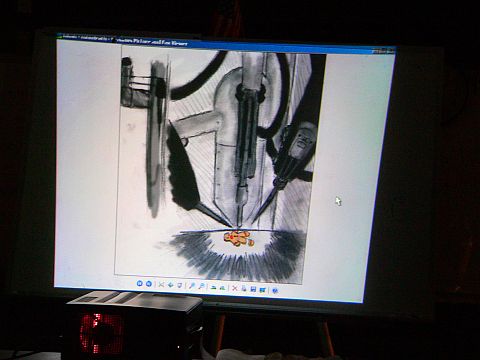Select the Best Fit view icon

click(x=161, y=285)
